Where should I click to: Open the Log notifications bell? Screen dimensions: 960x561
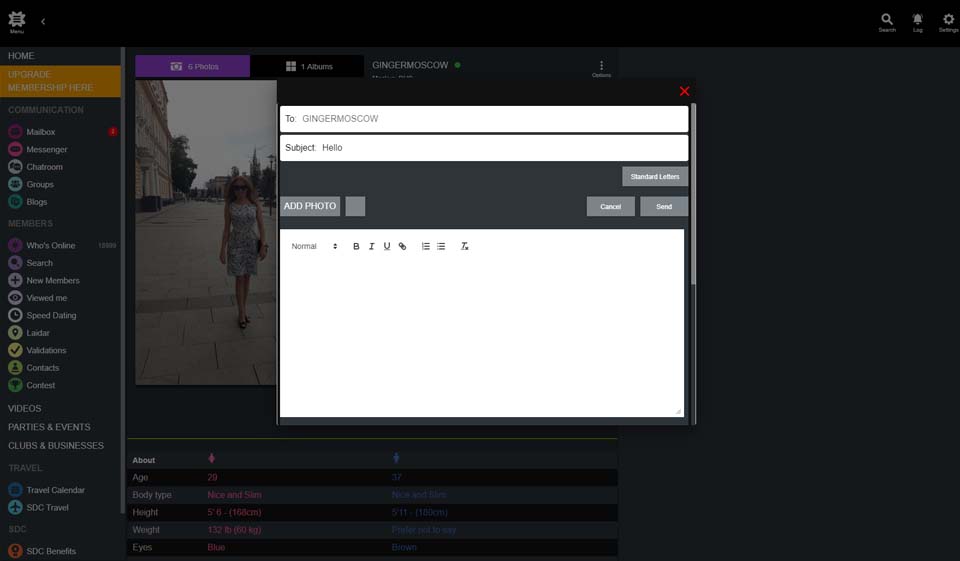(x=917, y=22)
